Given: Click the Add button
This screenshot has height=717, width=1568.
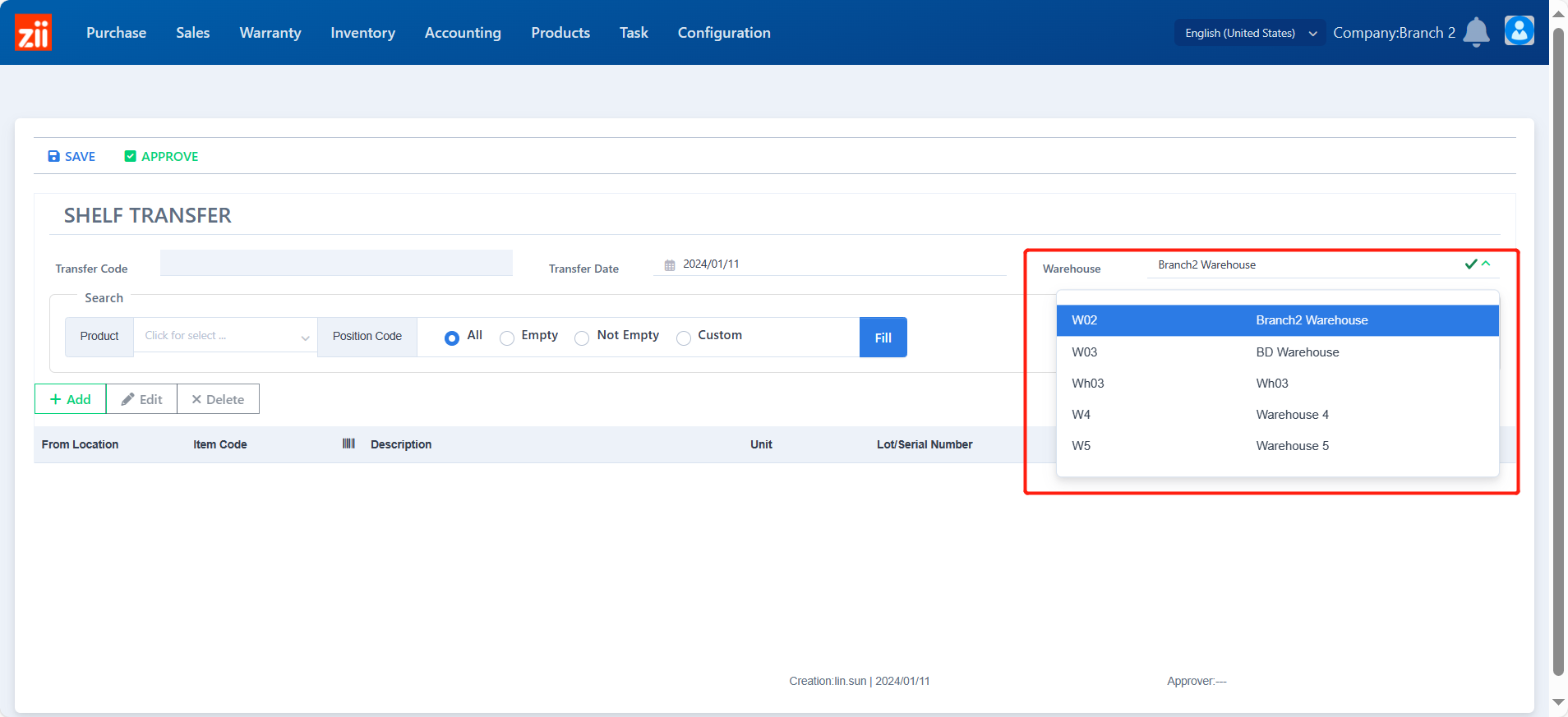Looking at the screenshot, I should [70, 399].
